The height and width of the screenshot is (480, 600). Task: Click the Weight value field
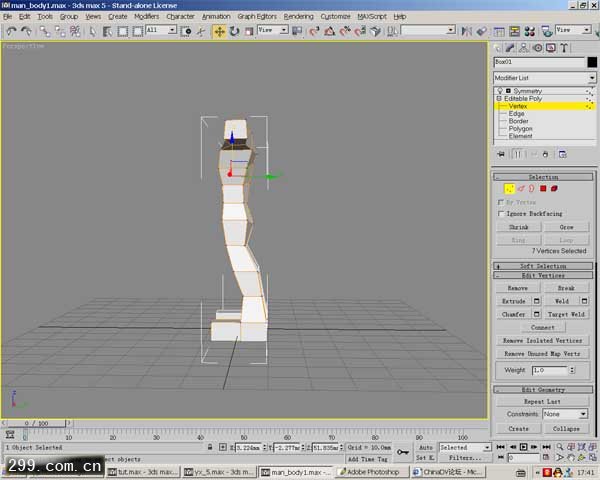click(x=550, y=370)
